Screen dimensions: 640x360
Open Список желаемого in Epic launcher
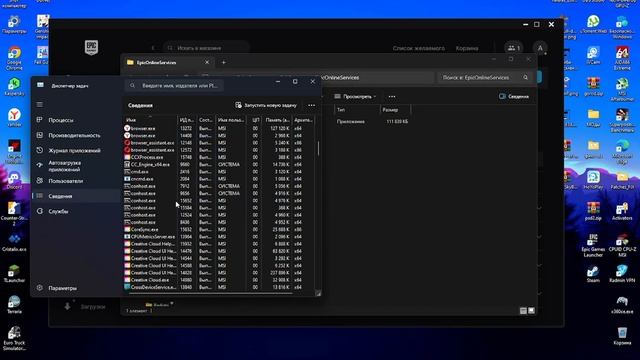418,48
